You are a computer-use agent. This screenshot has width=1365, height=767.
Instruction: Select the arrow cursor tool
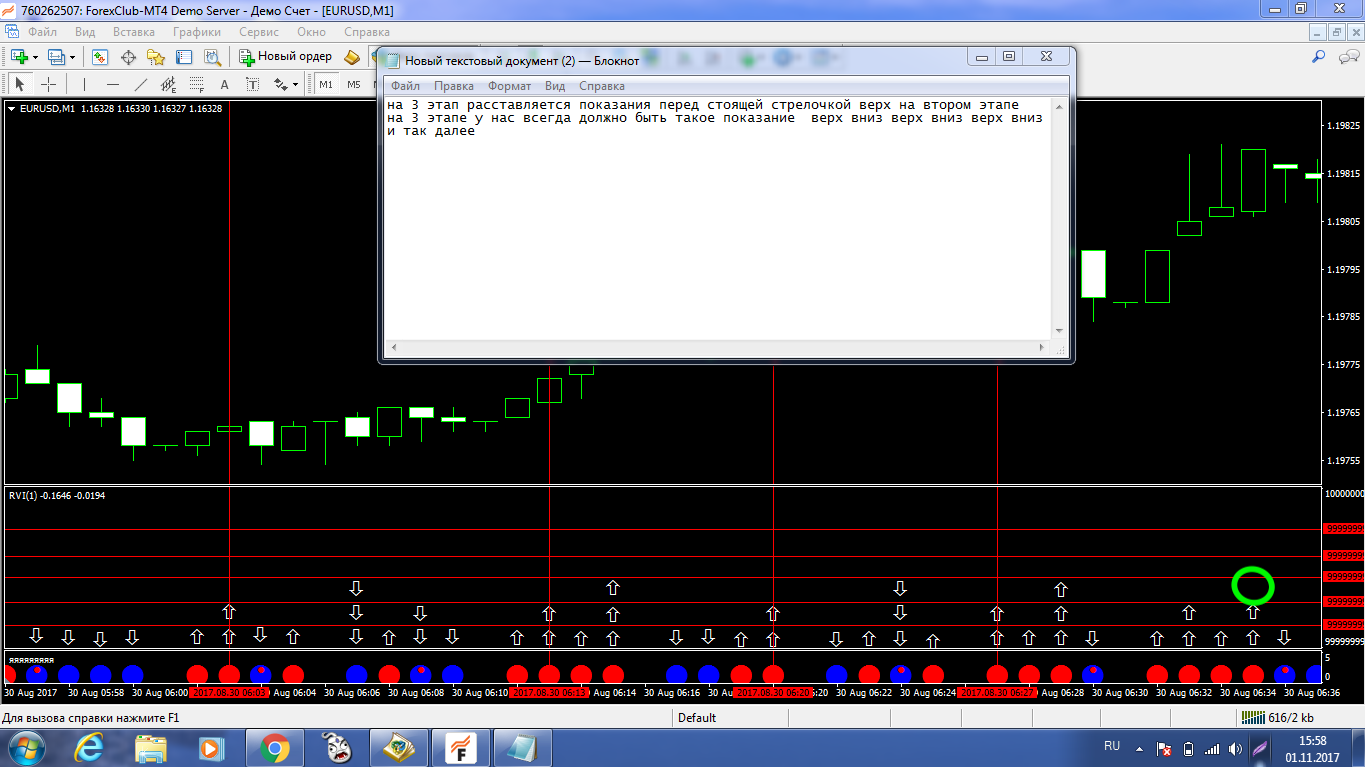click(x=20, y=84)
